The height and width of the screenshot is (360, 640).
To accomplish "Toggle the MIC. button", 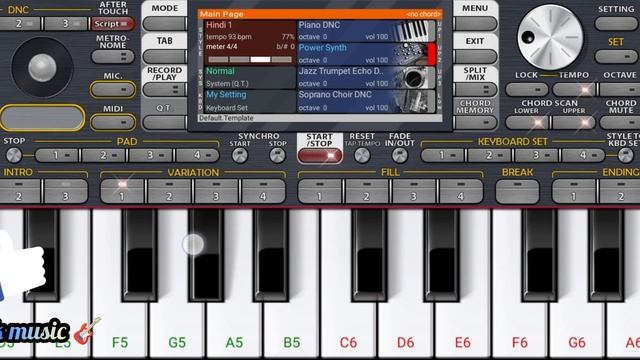I will [x=113, y=90].
